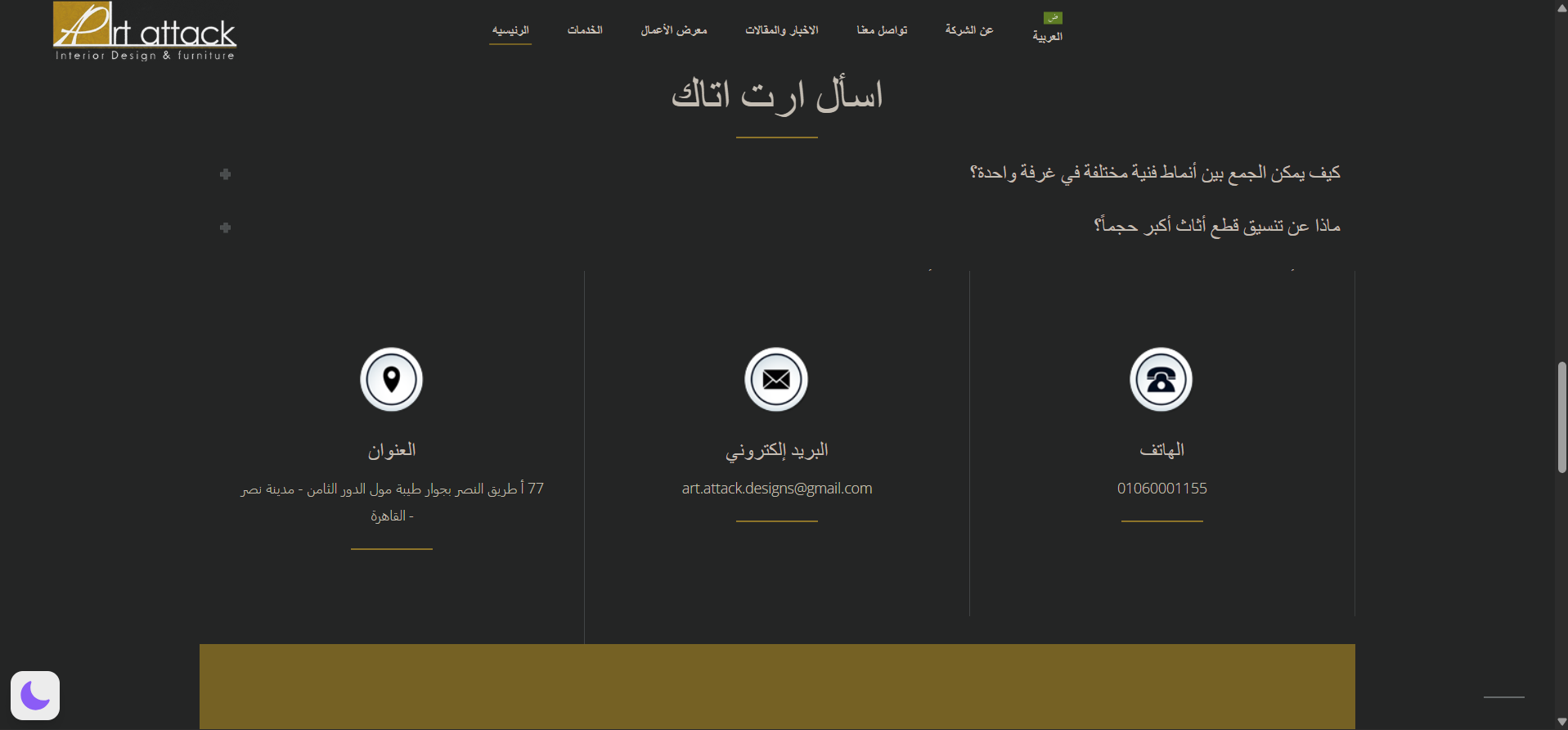Click the phone number 01060001155
Image resolution: width=1568 pixels, height=730 pixels.
1162,489
